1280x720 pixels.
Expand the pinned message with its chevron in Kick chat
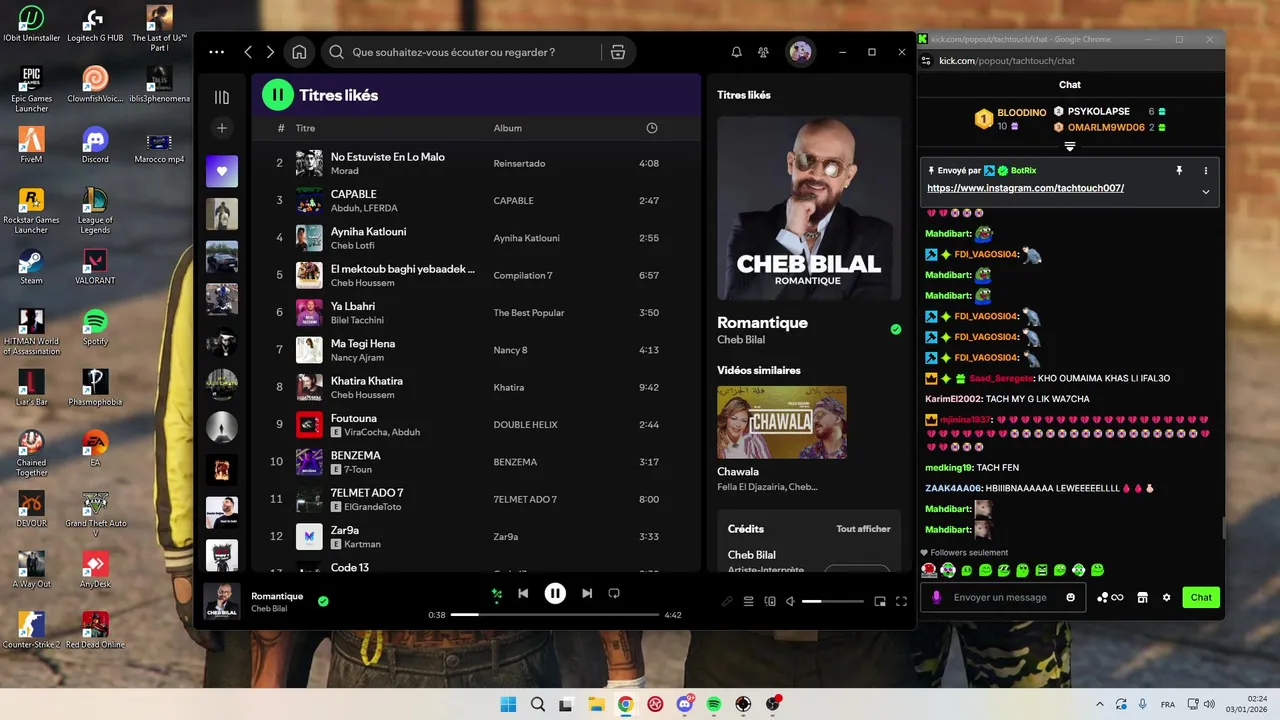click(x=1206, y=192)
